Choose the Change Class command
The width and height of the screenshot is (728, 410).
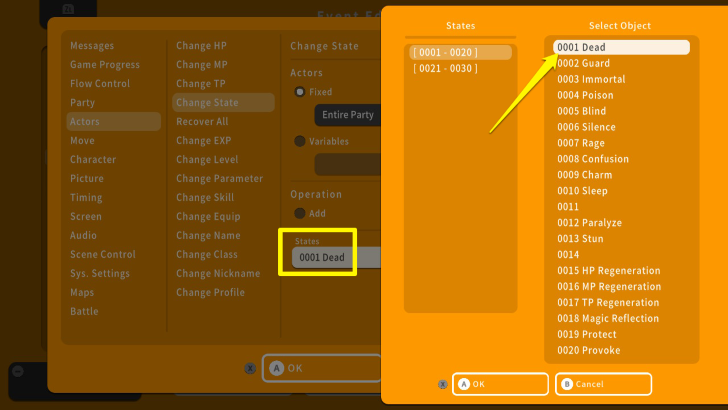[207, 254]
